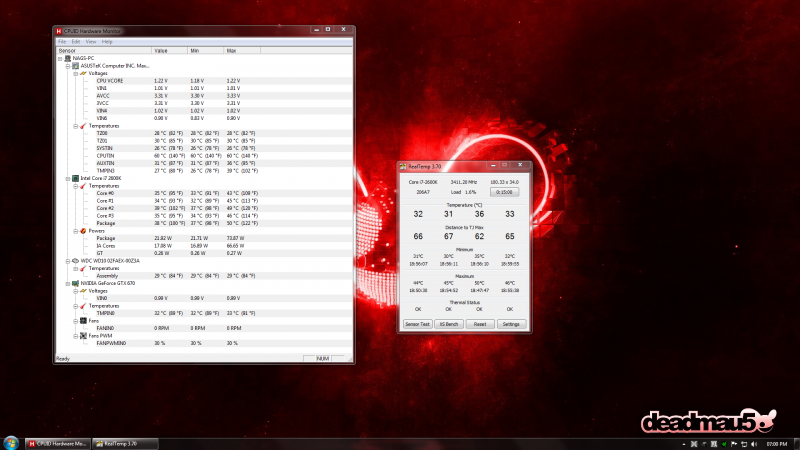The height and width of the screenshot is (450, 800).
Task: Click the volume speaker tray icon
Action: click(x=754, y=444)
